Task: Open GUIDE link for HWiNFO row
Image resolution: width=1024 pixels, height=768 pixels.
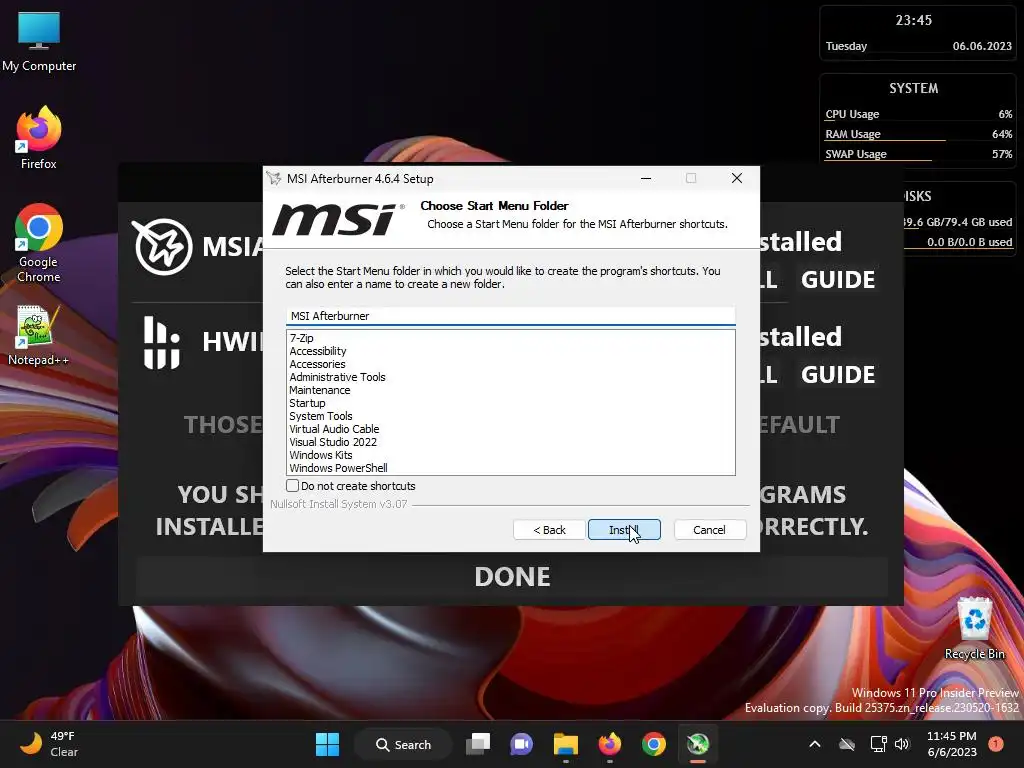Action: click(838, 374)
